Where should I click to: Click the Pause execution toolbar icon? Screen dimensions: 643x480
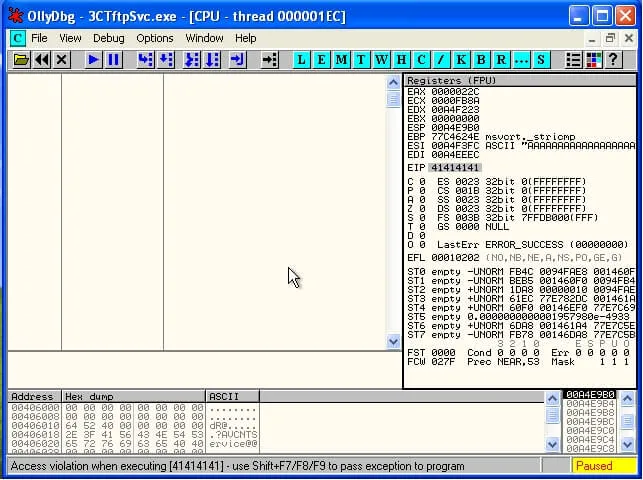point(114,60)
